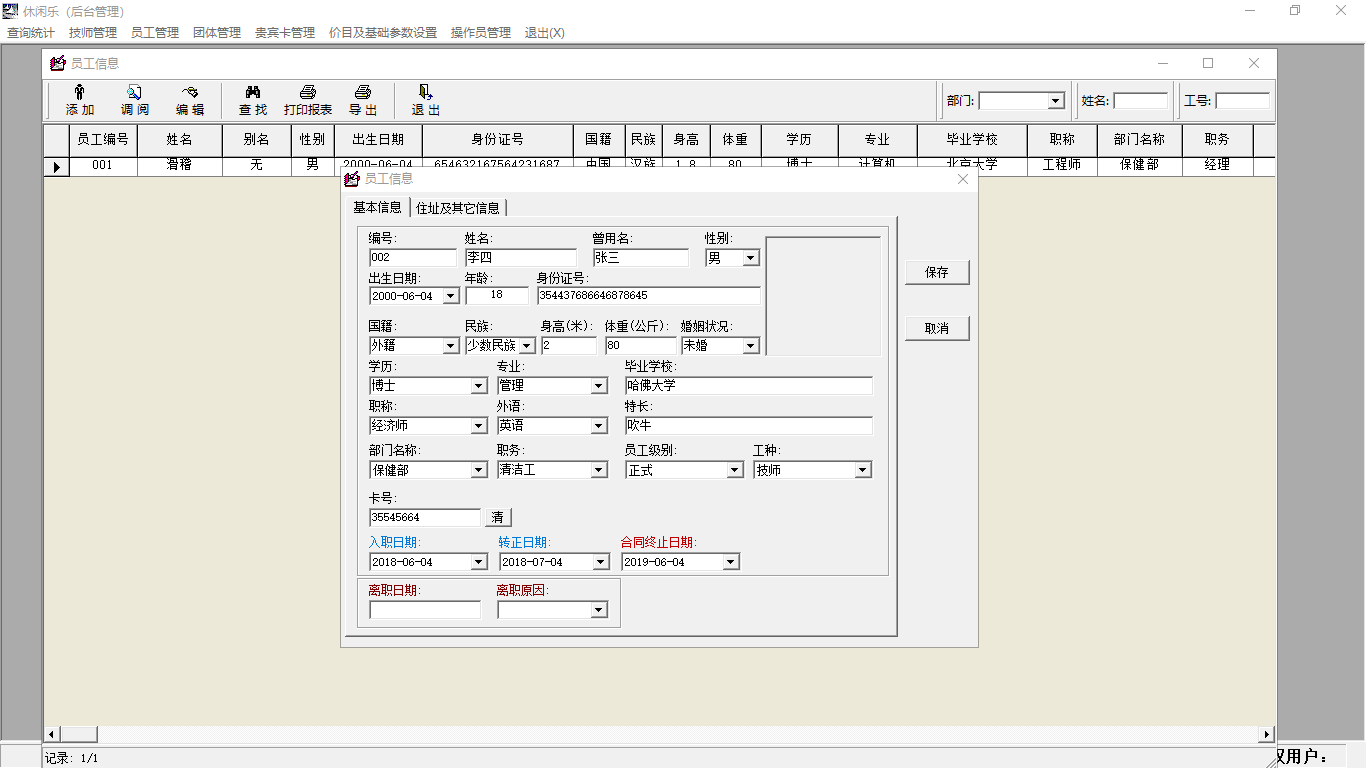Open the 职称 dropdown
This screenshot has width=1366, height=768.
point(479,426)
